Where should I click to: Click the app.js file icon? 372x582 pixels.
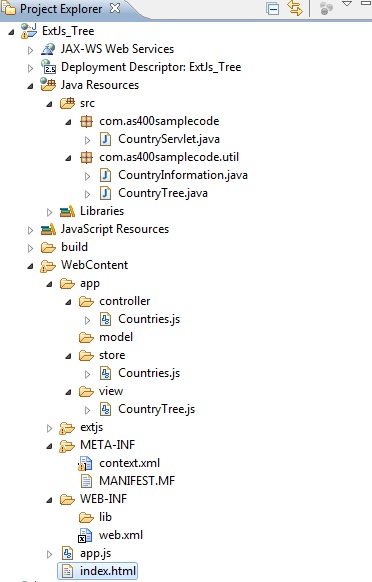pyautogui.click(x=67, y=553)
